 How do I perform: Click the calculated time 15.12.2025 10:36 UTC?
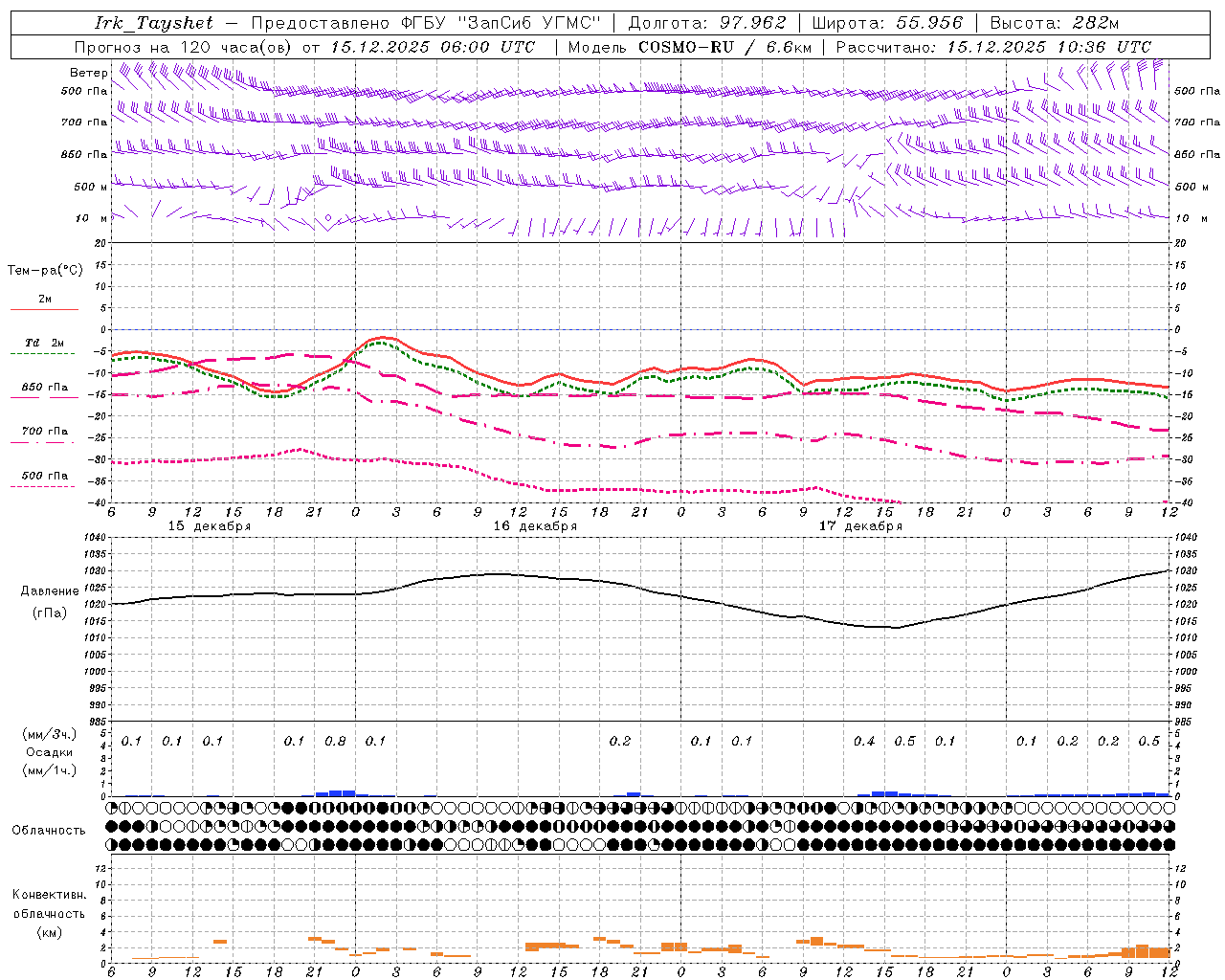1049,47
